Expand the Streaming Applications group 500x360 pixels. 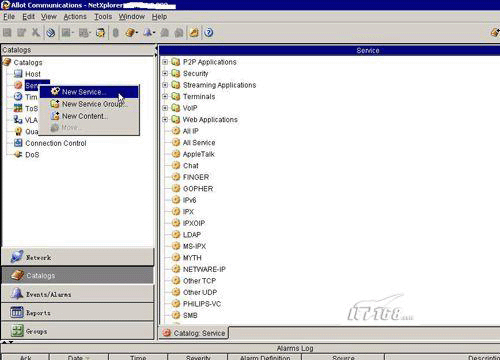165,85
